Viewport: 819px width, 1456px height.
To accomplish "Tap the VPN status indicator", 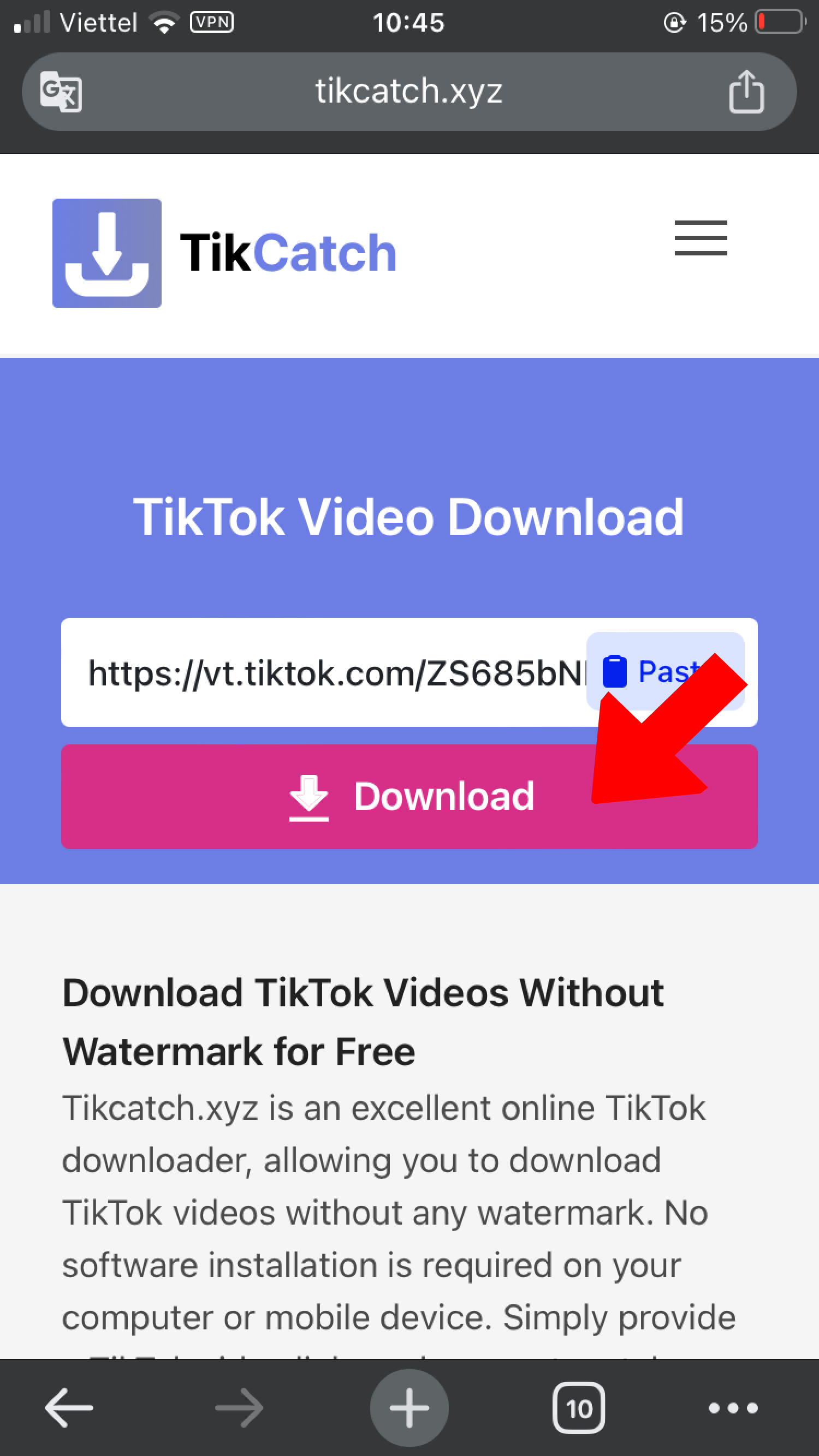I will pos(212,22).
